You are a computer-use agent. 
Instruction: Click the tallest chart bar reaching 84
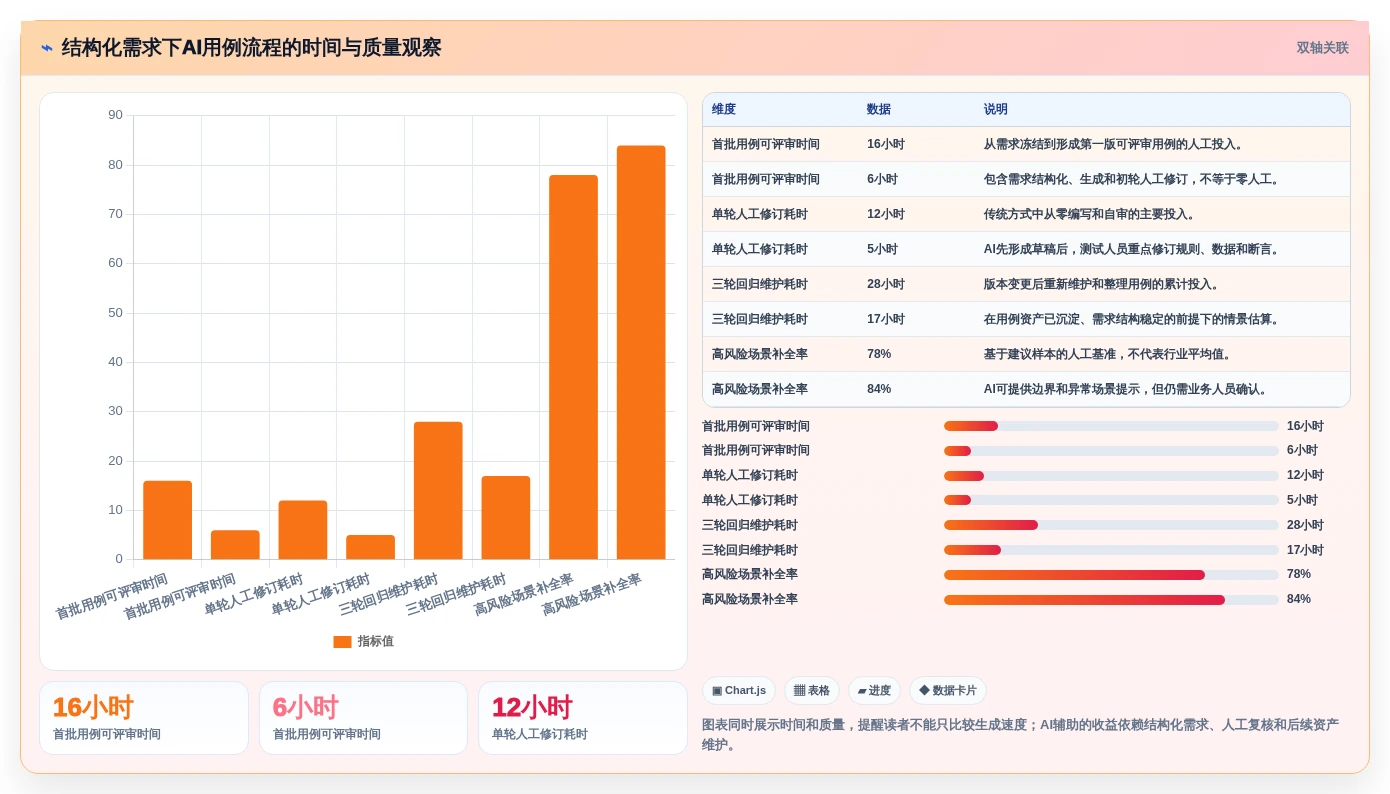[x=641, y=352]
